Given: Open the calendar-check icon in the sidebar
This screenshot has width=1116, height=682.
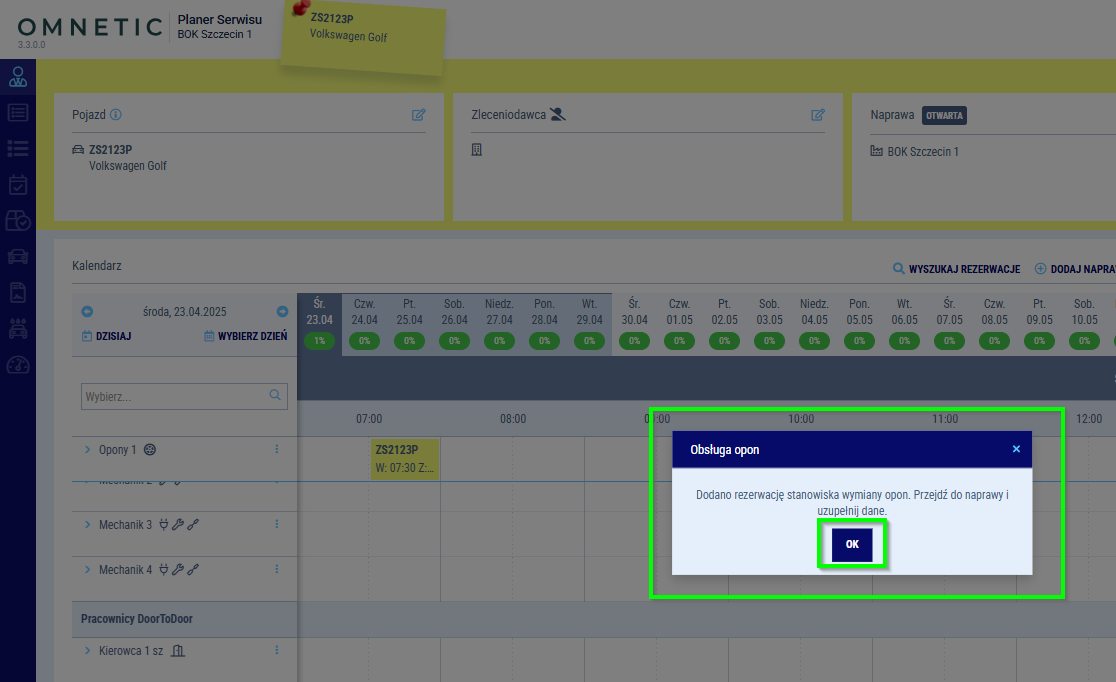Looking at the screenshot, I should click(x=18, y=185).
